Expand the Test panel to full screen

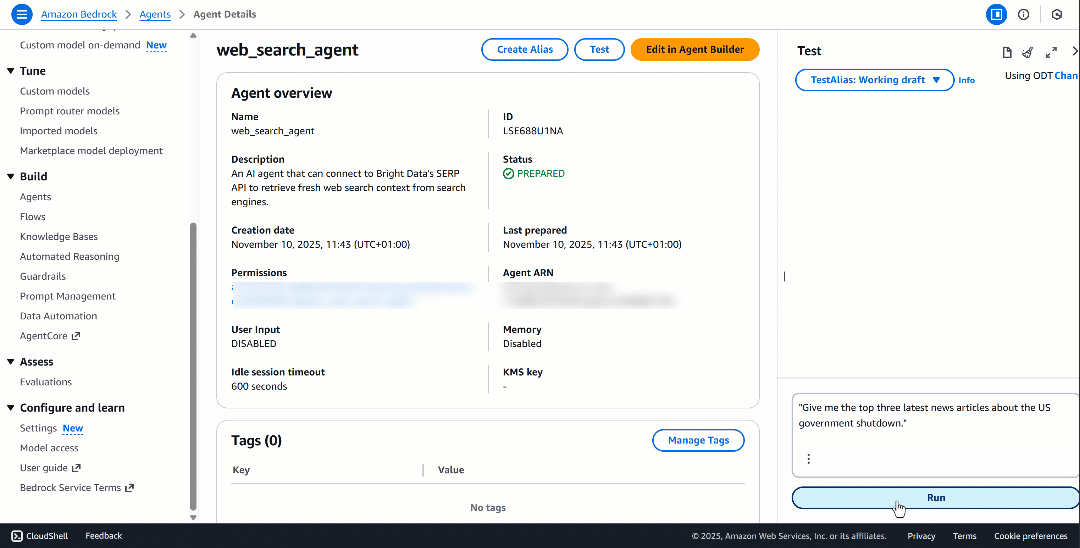[x=1051, y=52]
